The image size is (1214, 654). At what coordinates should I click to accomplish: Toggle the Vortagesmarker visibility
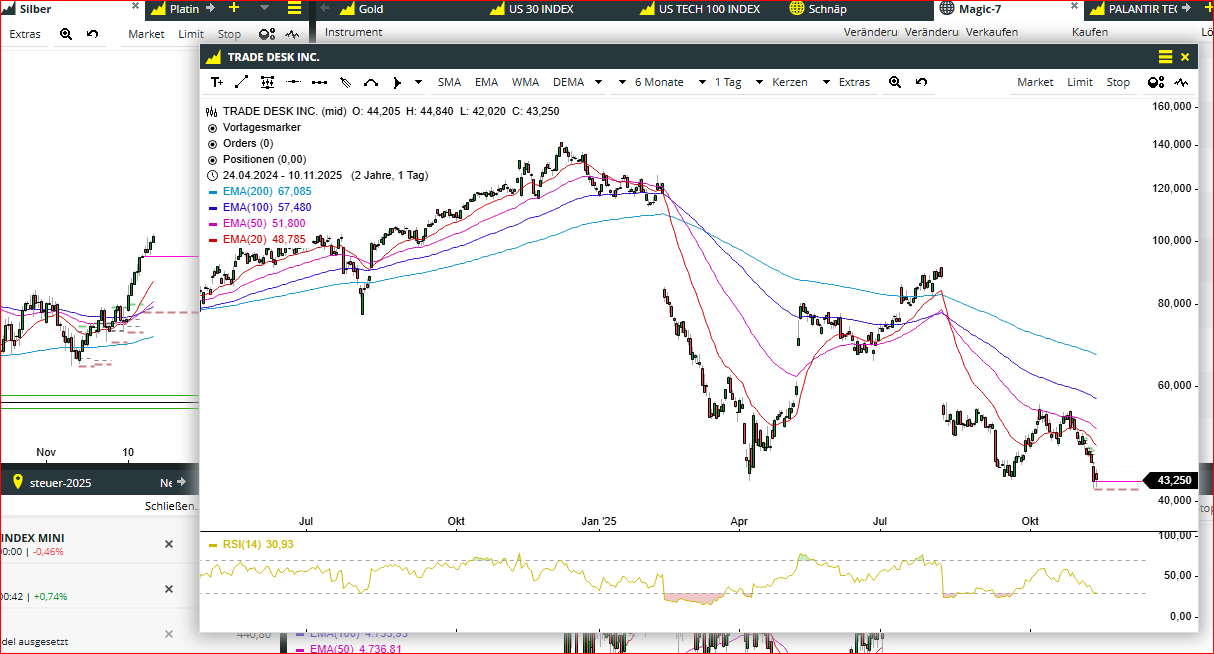tap(212, 128)
